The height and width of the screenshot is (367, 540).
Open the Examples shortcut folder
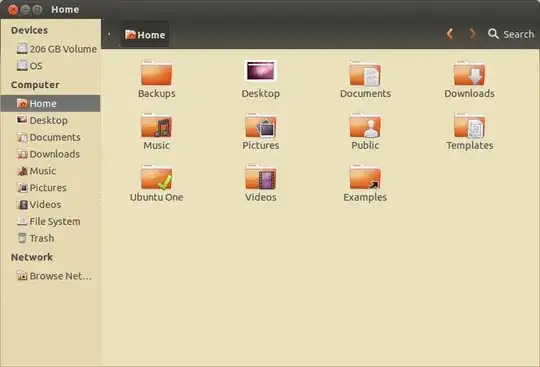click(365, 177)
